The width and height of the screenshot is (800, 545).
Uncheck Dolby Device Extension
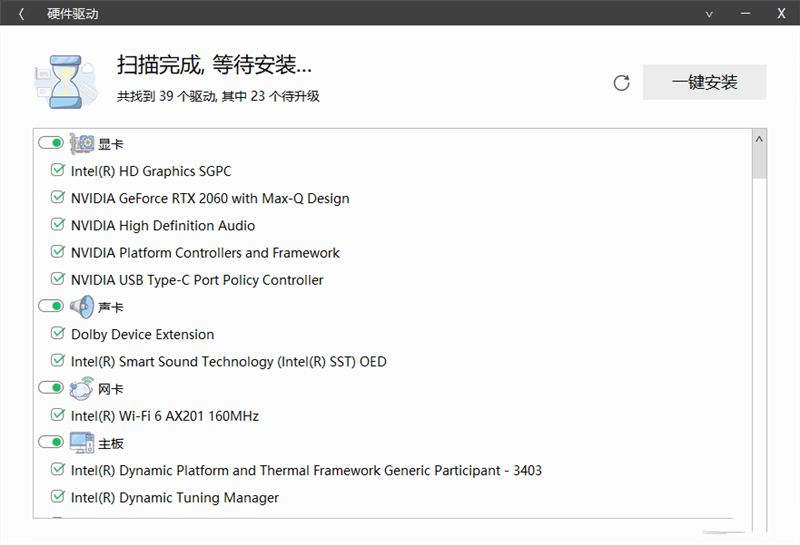pyautogui.click(x=58, y=333)
